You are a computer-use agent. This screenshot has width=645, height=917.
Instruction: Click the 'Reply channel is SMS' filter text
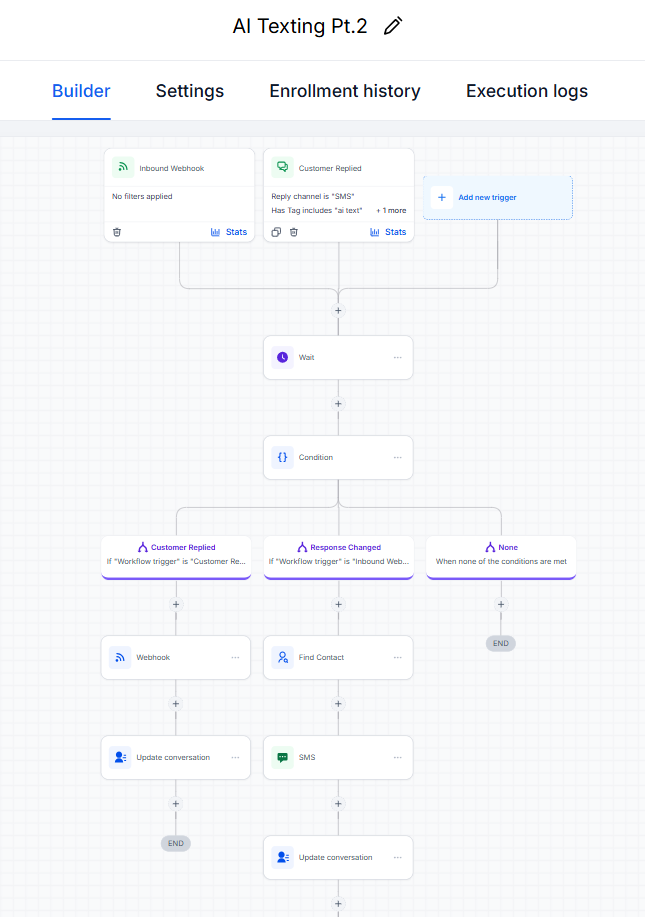pyautogui.click(x=313, y=196)
